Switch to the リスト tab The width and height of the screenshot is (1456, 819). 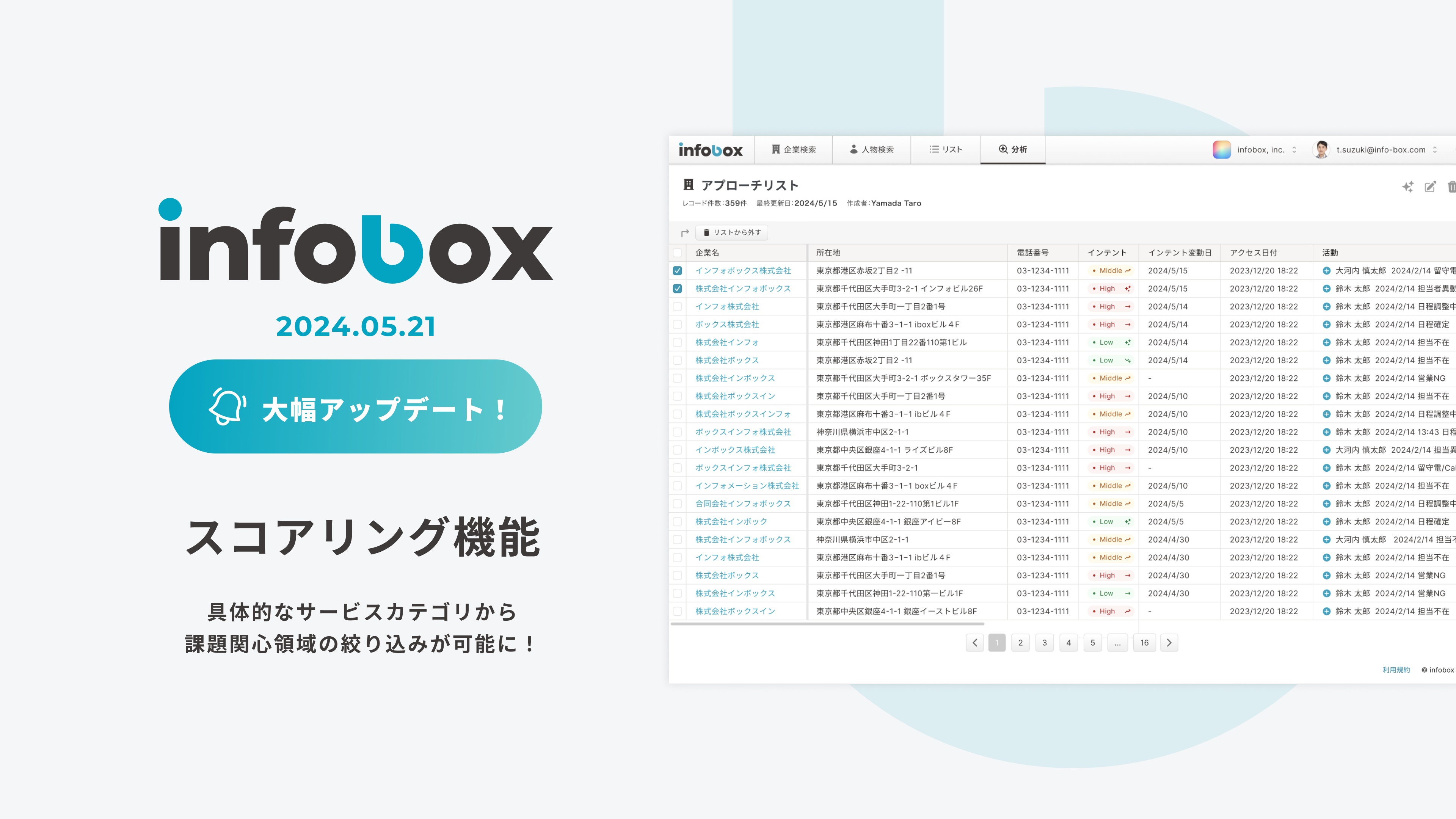click(945, 149)
